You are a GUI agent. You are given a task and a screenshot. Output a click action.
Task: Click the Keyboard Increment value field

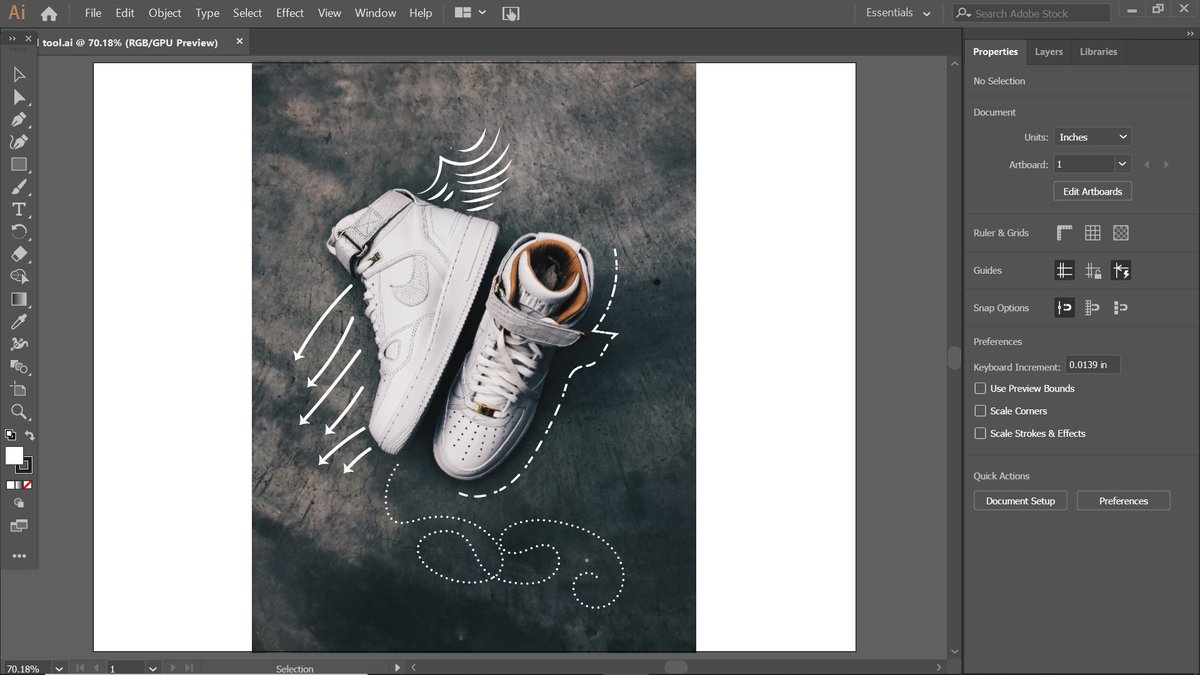pyautogui.click(x=1092, y=365)
